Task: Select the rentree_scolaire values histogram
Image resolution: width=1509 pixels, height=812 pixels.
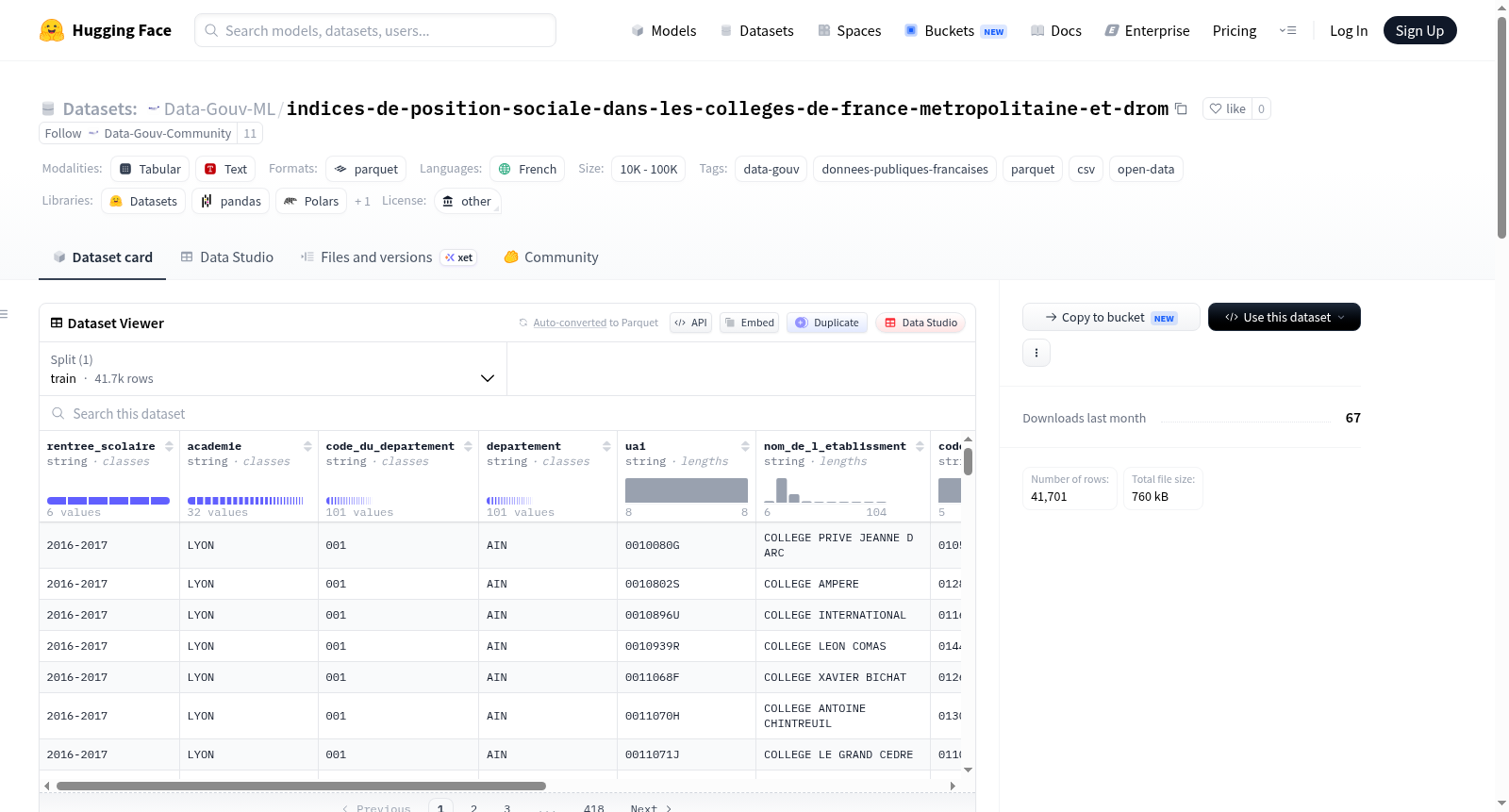Action: click(108, 501)
